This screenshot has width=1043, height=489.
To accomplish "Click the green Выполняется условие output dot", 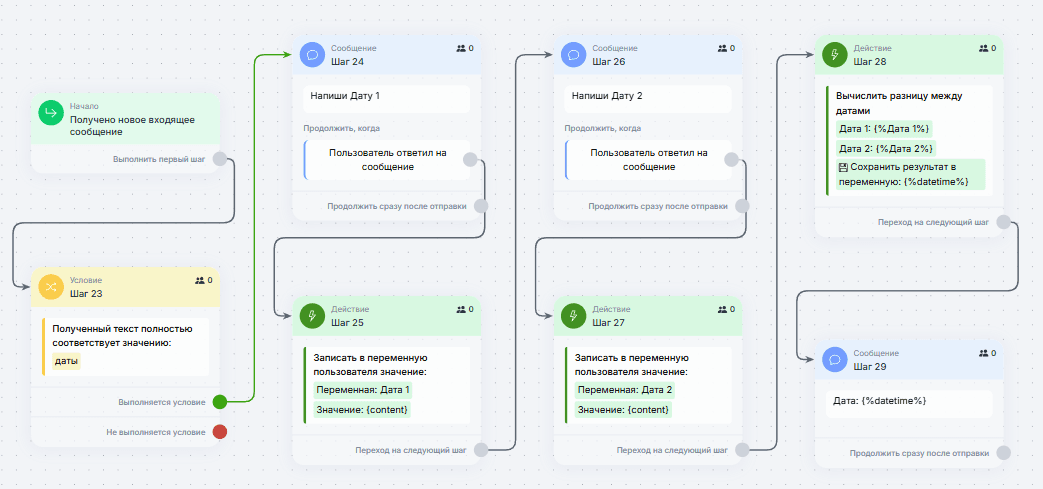I will pyautogui.click(x=220, y=402).
